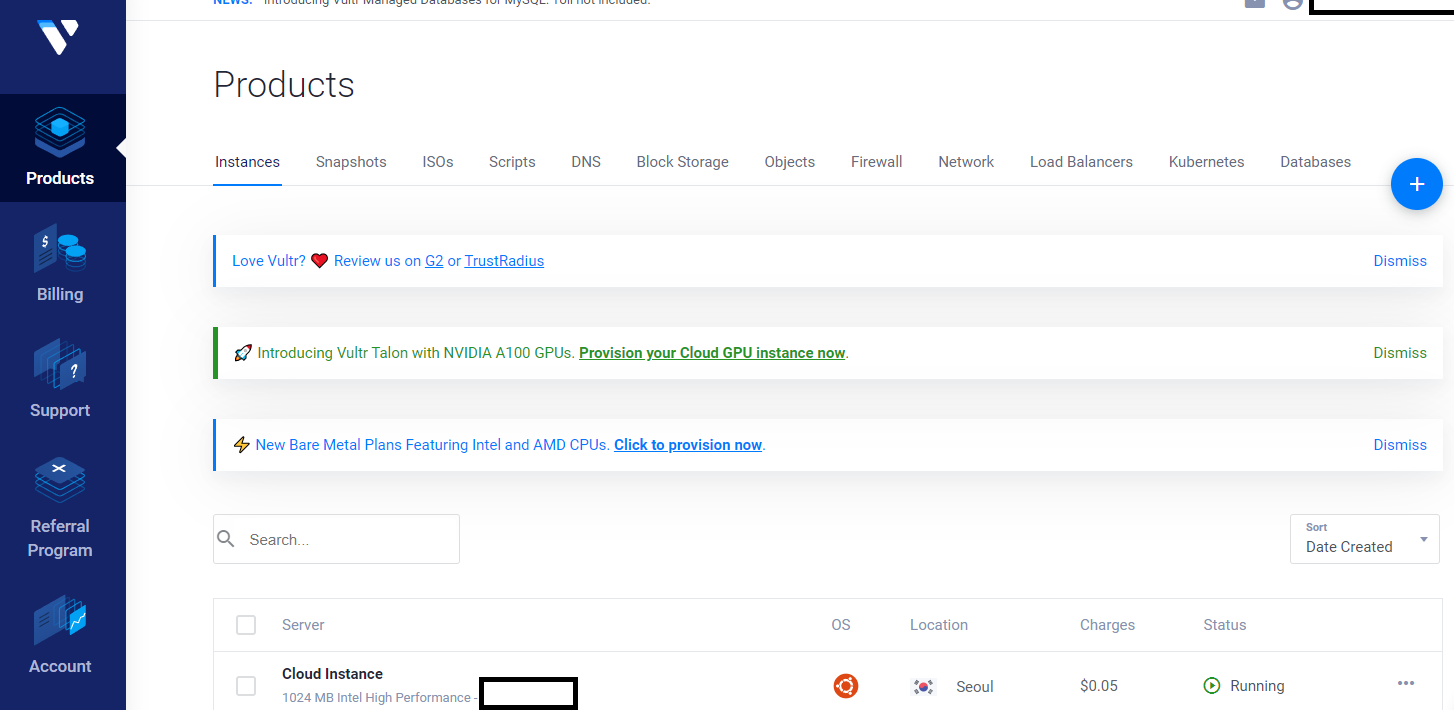Screen dimensions: 1454x710
Task: Click the Server column header
Action: click(303, 625)
